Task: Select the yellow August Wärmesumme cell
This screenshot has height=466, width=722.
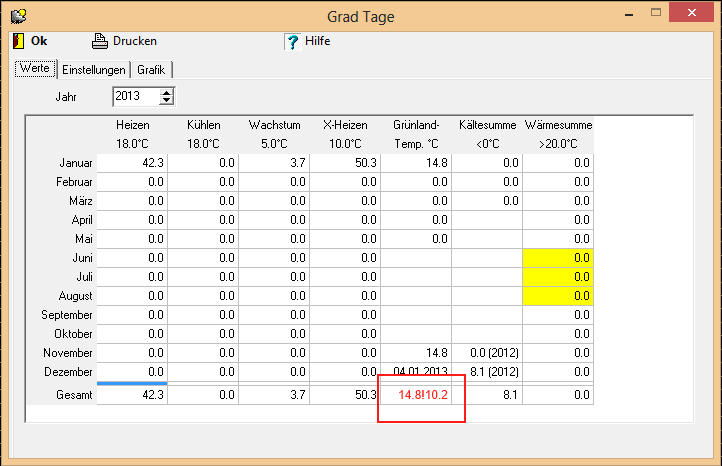Action: click(x=558, y=296)
